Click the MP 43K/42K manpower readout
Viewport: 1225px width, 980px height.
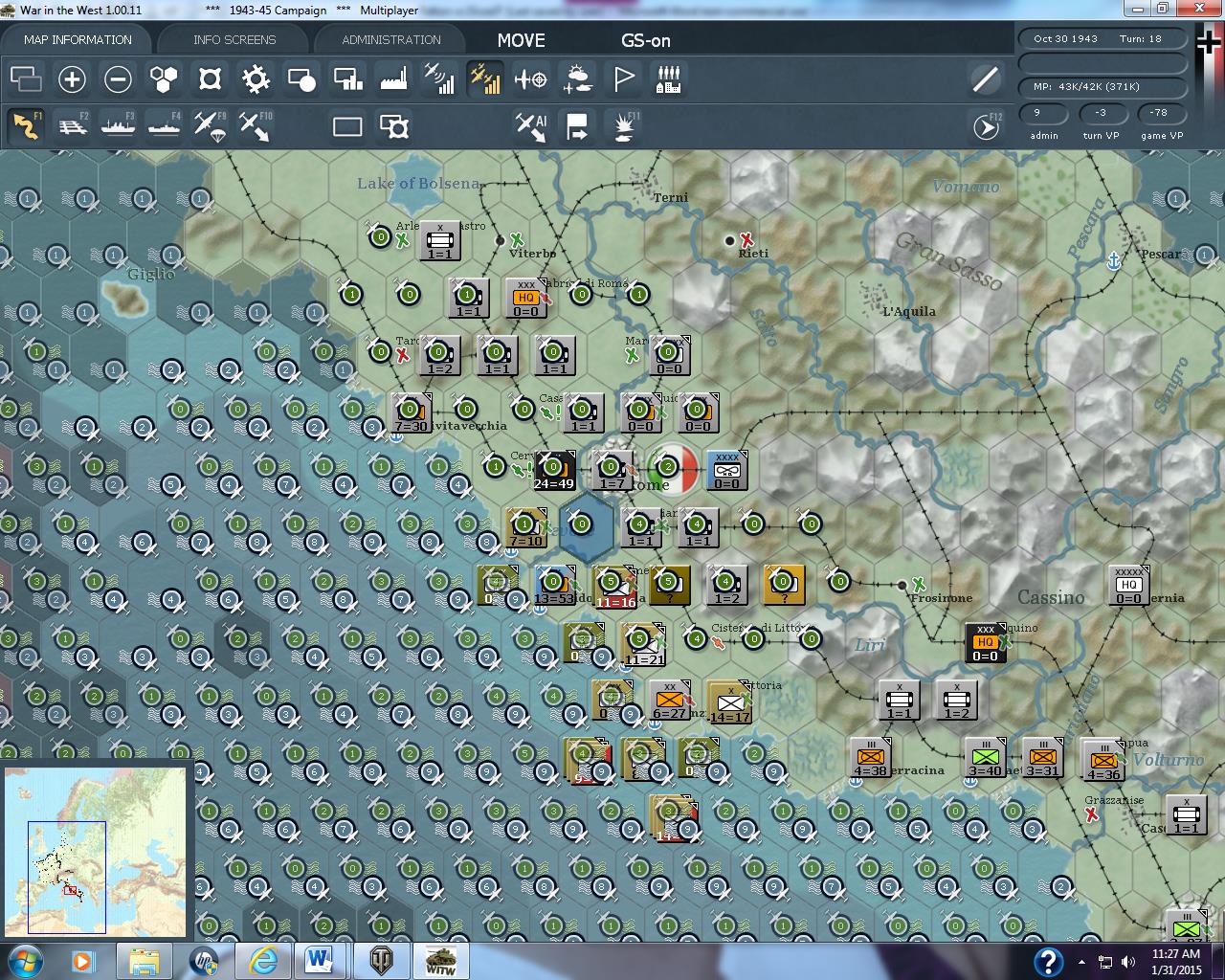click(x=1102, y=86)
